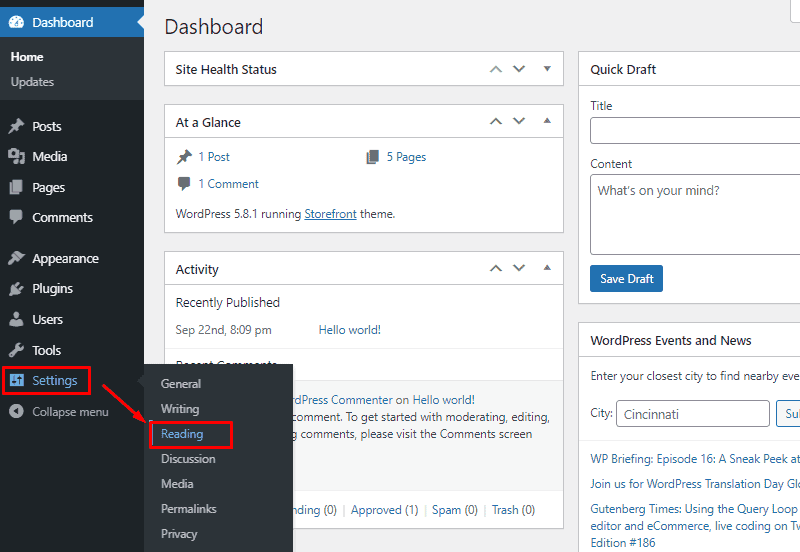Click the Settings sliders icon
The image size is (800, 552).
click(x=17, y=380)
